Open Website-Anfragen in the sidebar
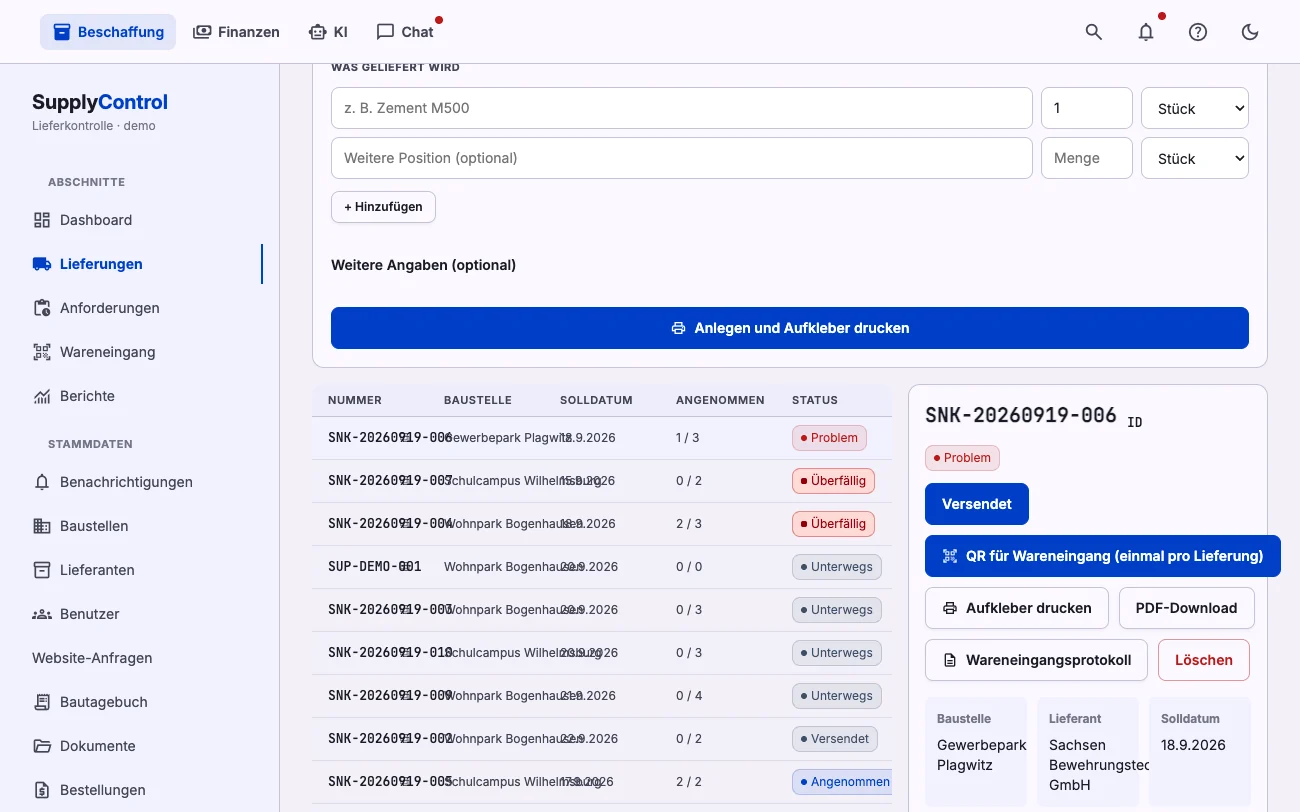 coord(92,658)
